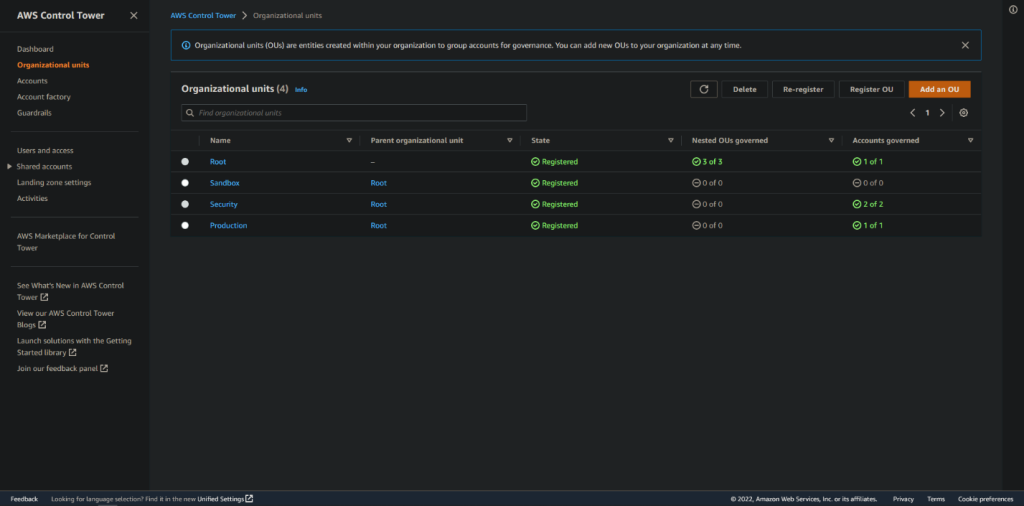The image size is (1024, 506).
Task: Open Terms link in footer
Action: tap(936, 499)
